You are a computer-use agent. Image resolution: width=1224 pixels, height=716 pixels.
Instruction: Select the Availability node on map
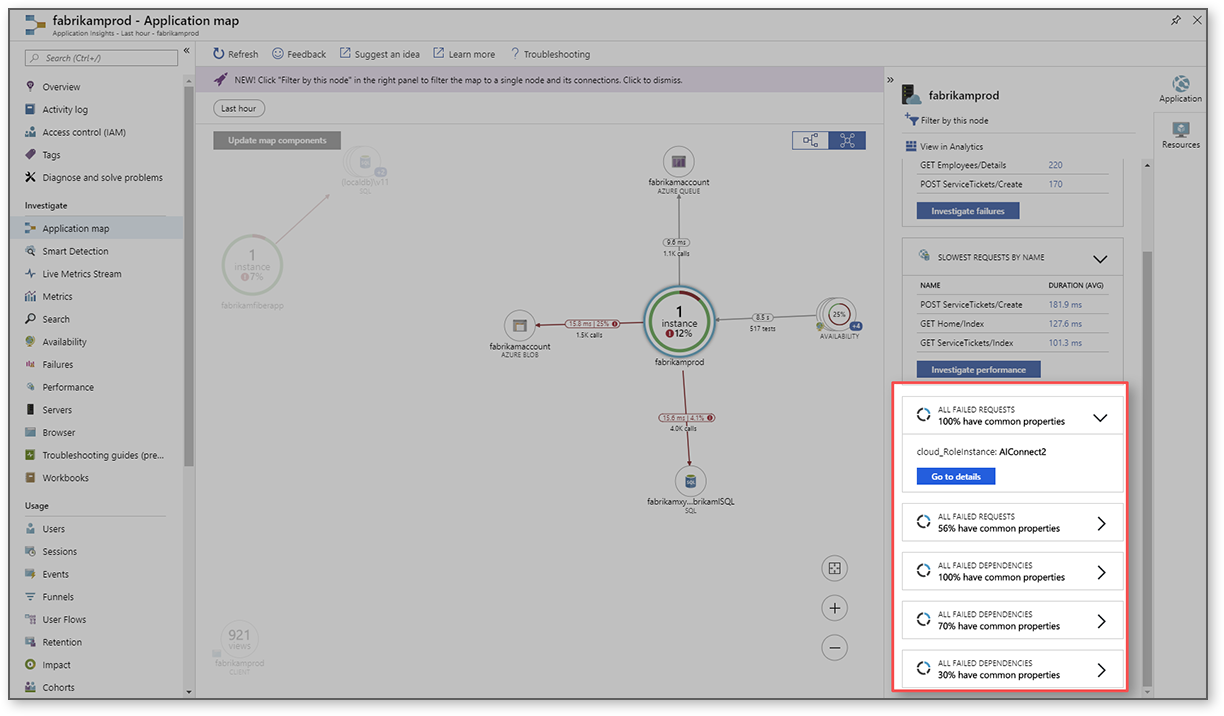[838, 316]
